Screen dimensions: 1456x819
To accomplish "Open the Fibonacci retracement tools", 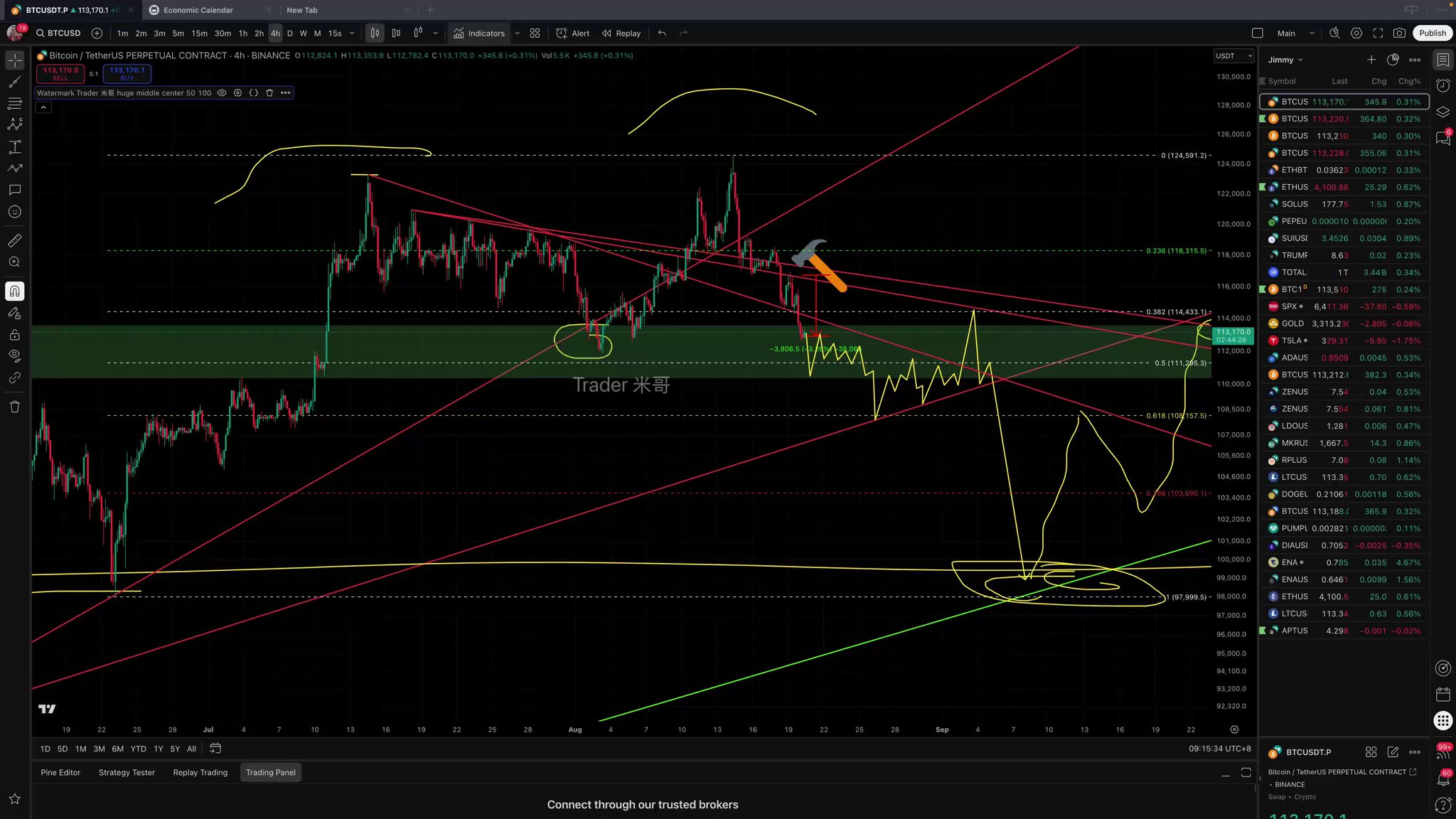I will tap(15, 103).
